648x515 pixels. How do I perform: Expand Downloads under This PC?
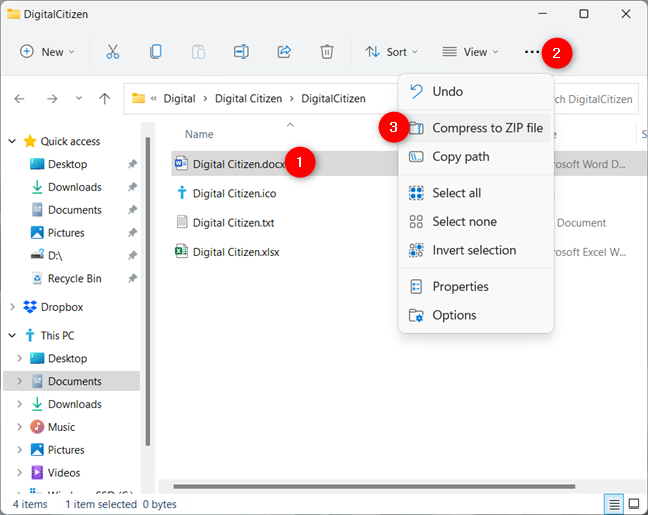pos(19,404)
